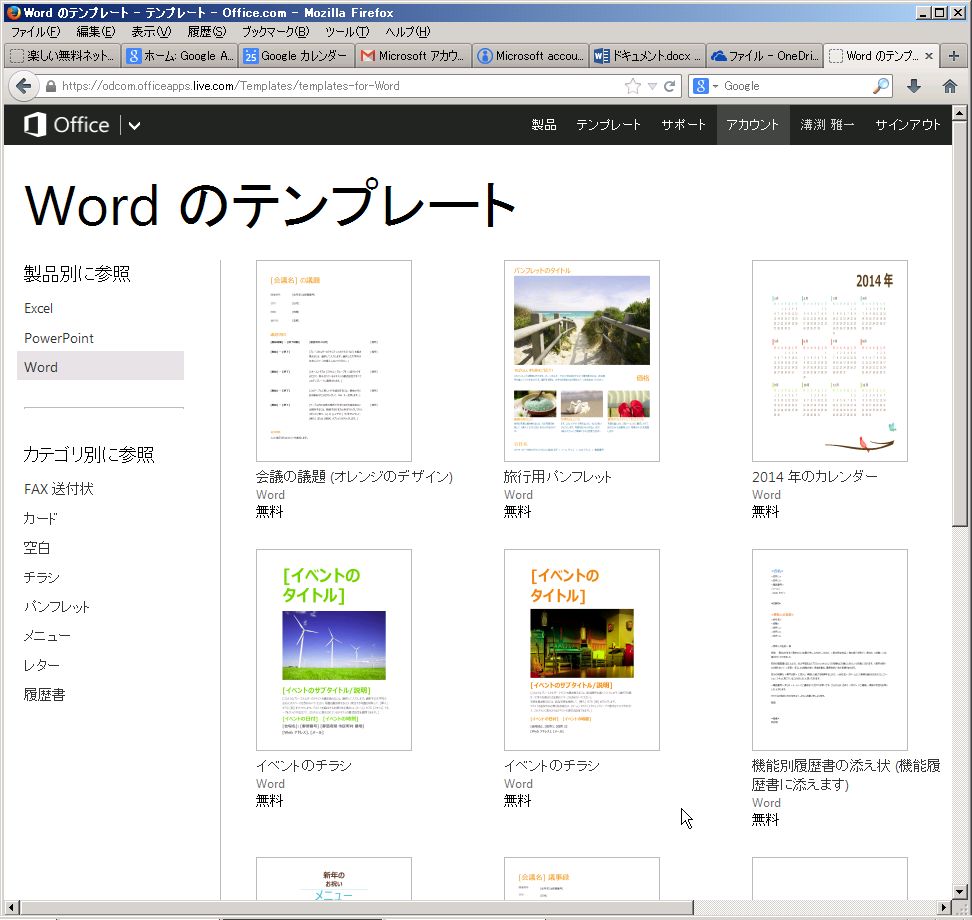Click the 2014 年のカレンダー title link
The width and height of the screenshot is (972, 920).
pyautogui.click(x=815, y=476)
